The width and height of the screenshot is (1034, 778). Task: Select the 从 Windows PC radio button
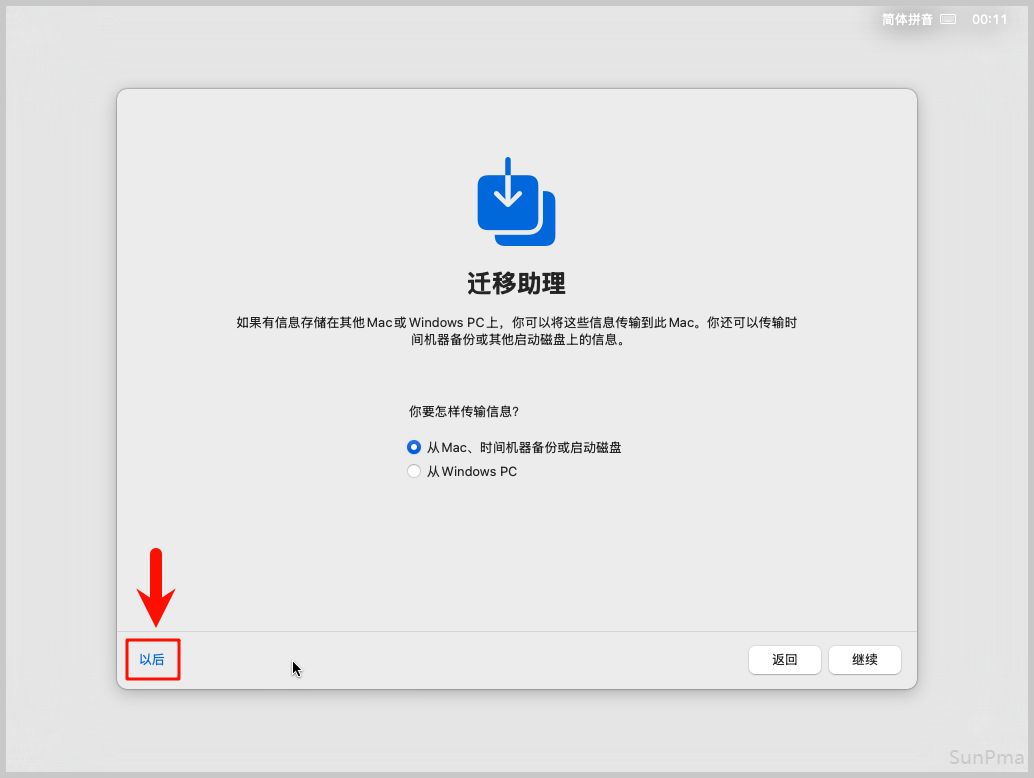point(414,471)
